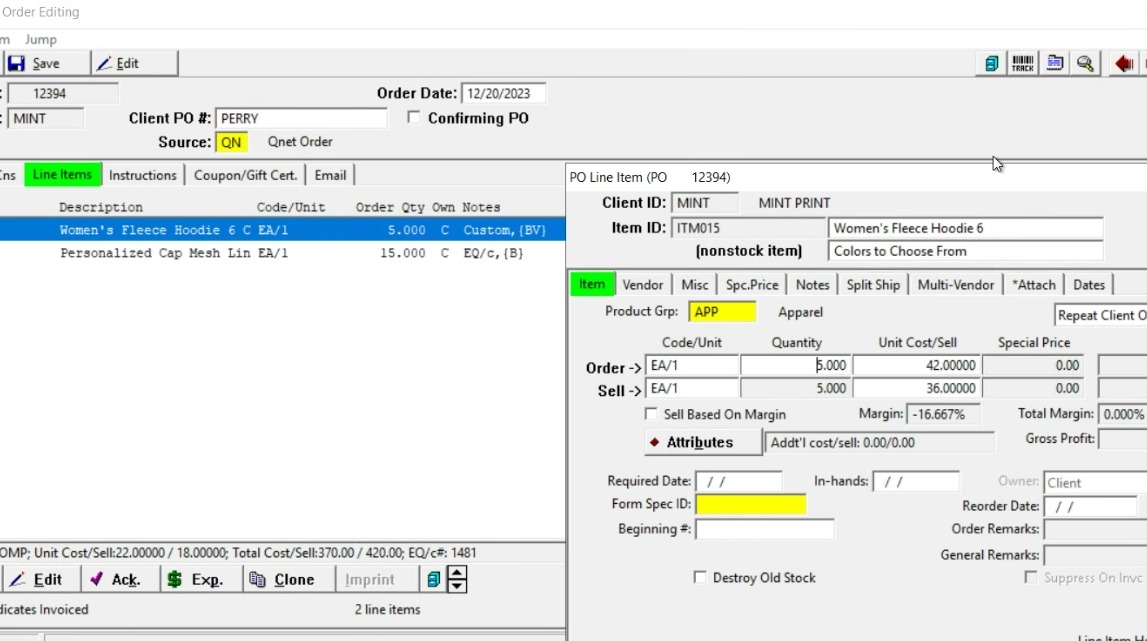The height and width of the screenshot is (641, 1147).
Task: Click the Margin -16.667% field
Action: (943, 414)
